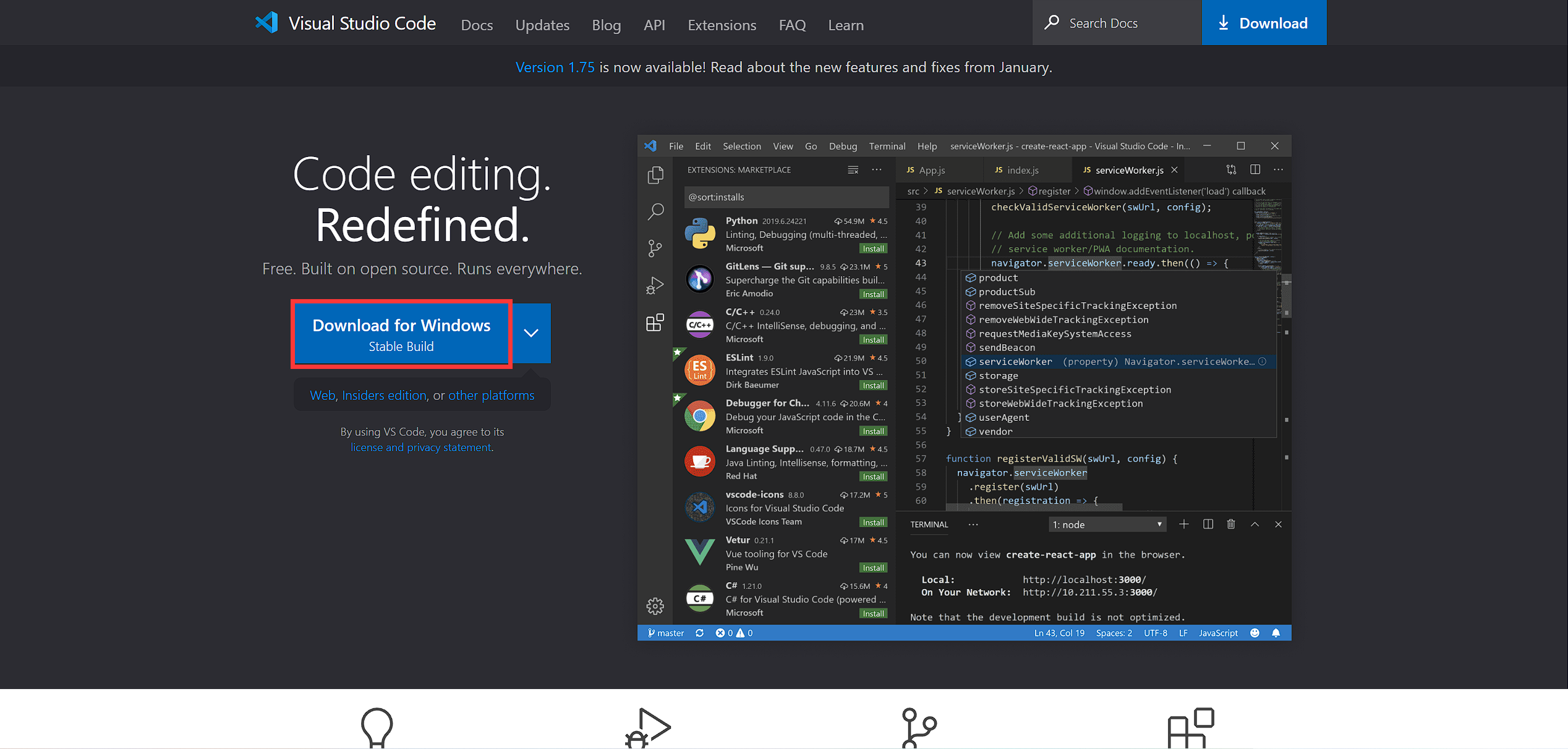Open the Terminal menu
The width and height of the screenshot is (1568, 749).
tap(887, 146)
